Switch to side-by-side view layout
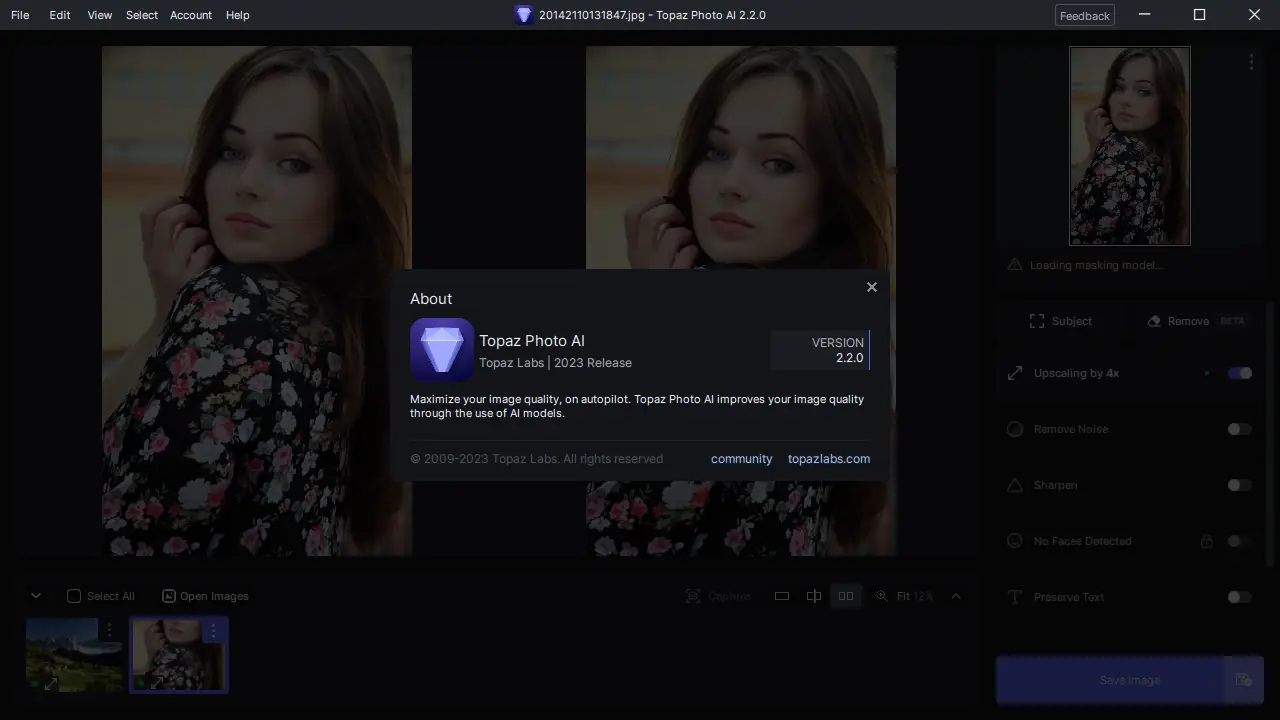Screen dimensions: 1280x720 coord(846,596)
